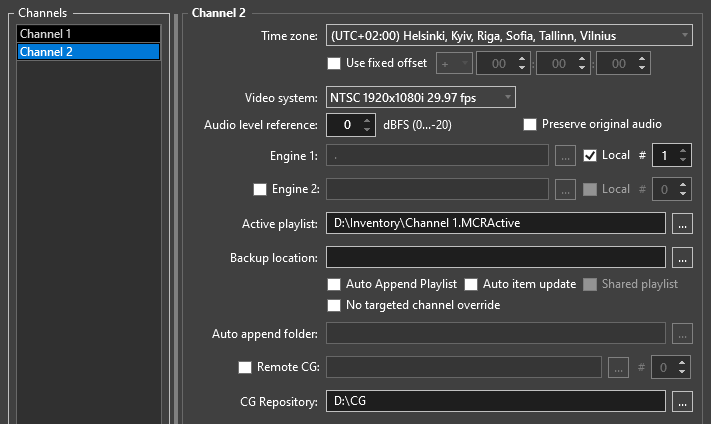Browse for Active playlist file

682,223
